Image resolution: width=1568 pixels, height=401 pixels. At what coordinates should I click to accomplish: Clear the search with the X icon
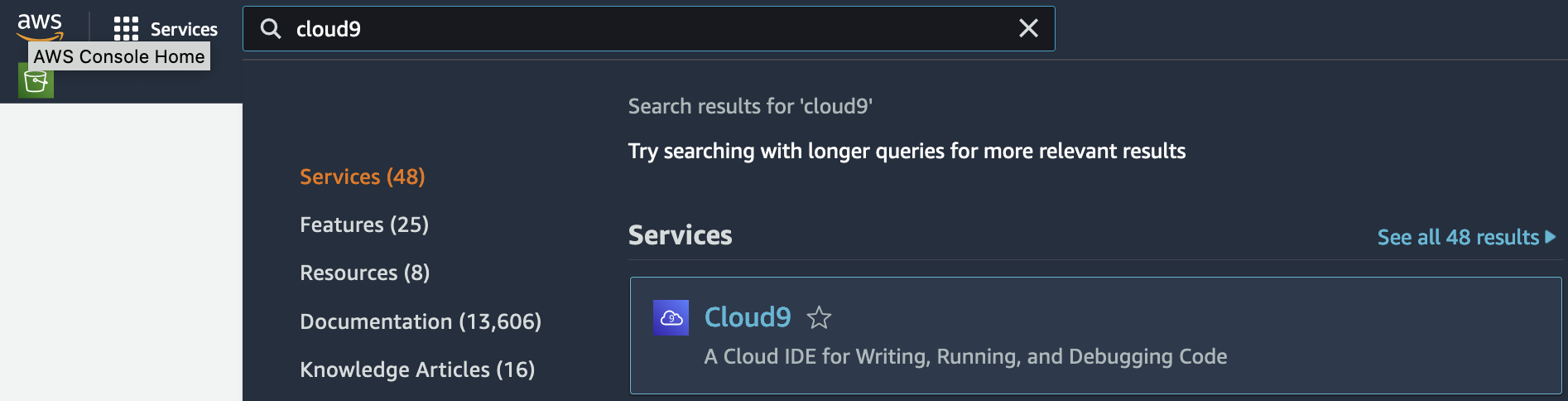click(1028, 29)
